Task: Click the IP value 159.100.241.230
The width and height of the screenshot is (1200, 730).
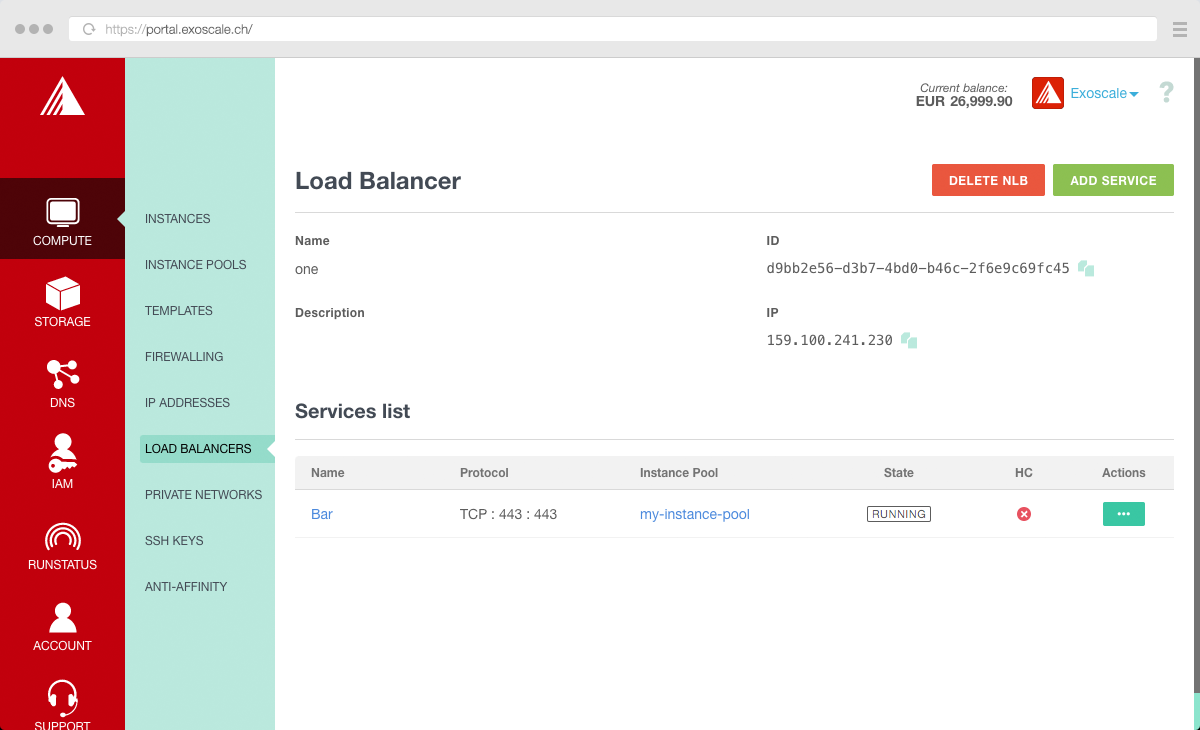Action: pyautogui.click(x=830, y=341)
